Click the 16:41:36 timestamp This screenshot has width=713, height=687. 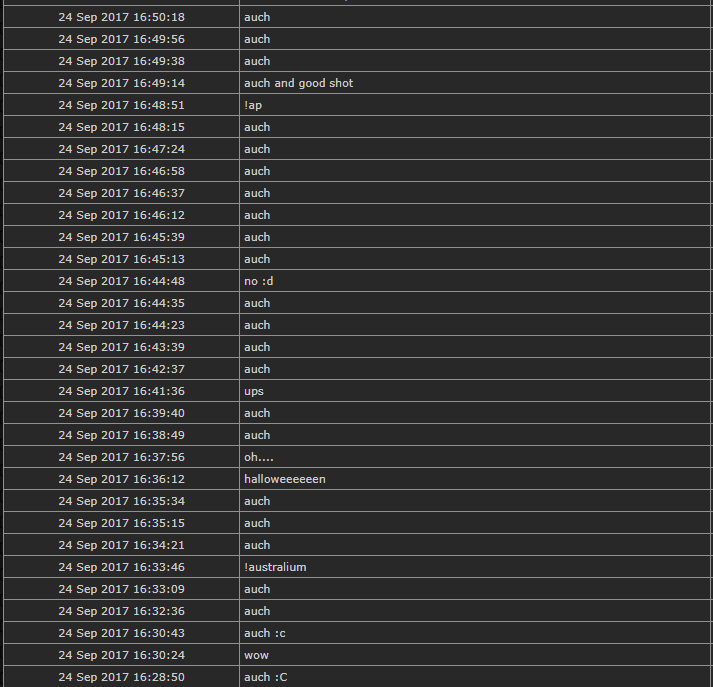121,391
